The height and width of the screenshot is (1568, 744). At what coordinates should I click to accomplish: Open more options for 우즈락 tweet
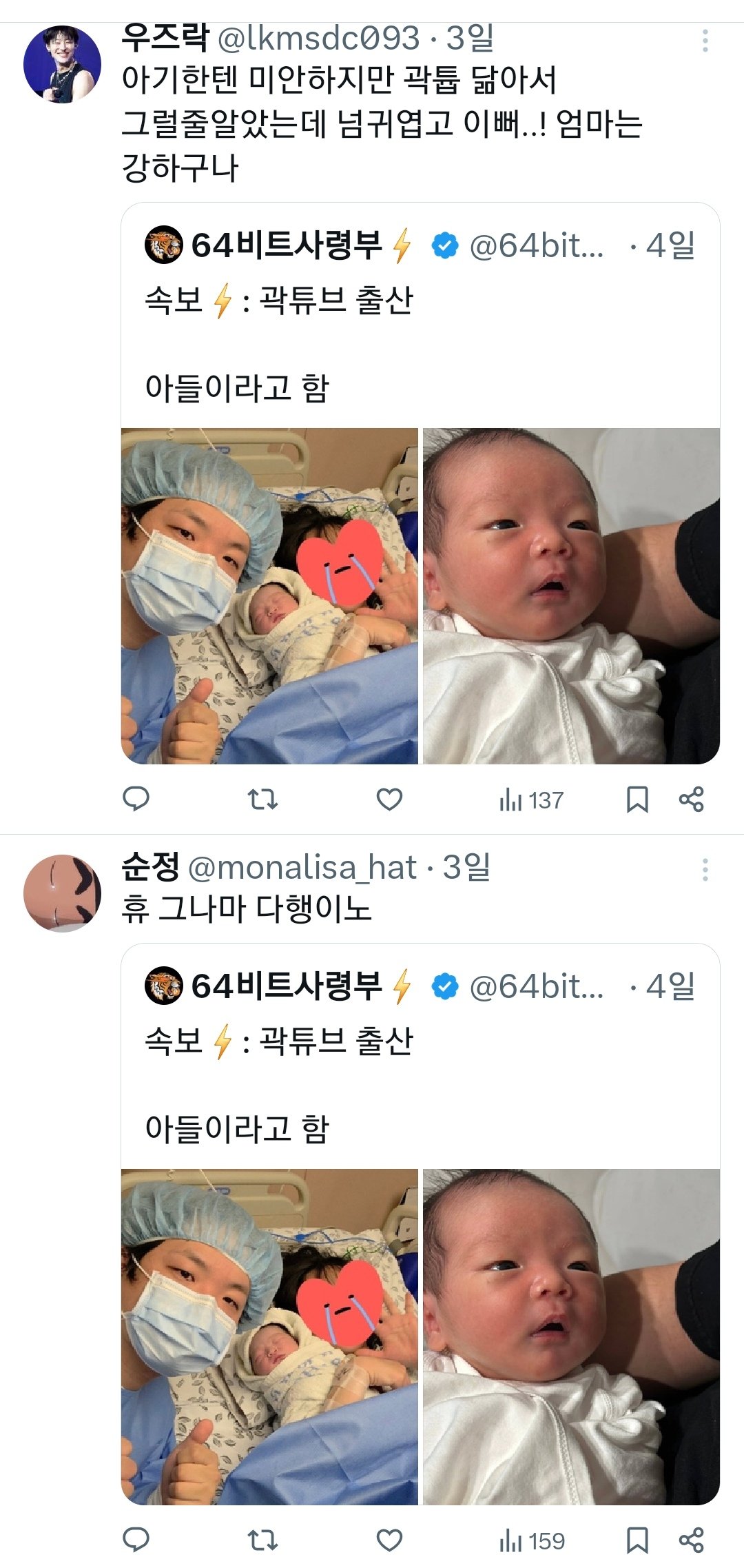click(705, 41)
